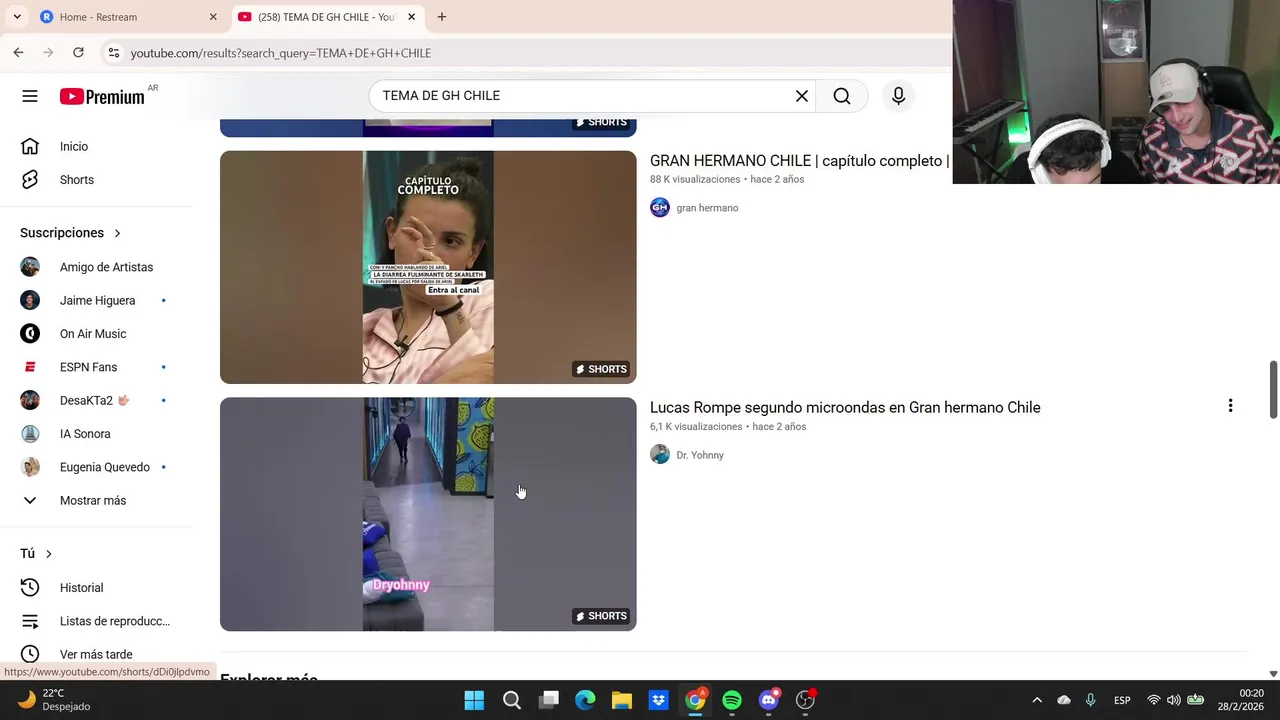Play the Dryohnny hallway short thumbnail

[428, 514]
